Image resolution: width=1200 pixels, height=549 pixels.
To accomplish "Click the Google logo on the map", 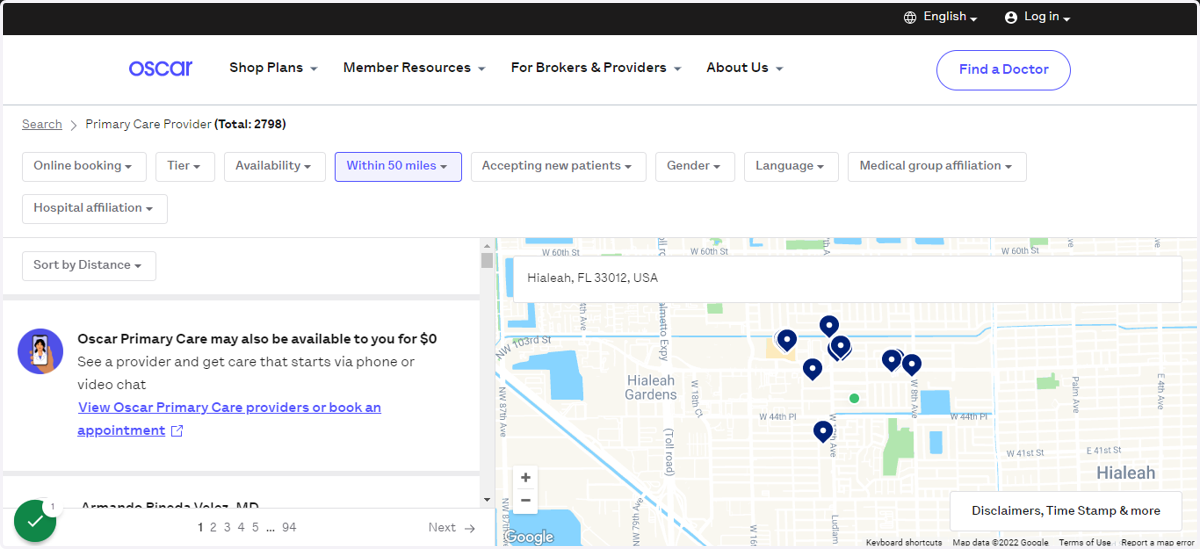I will (x=529, y=537).
